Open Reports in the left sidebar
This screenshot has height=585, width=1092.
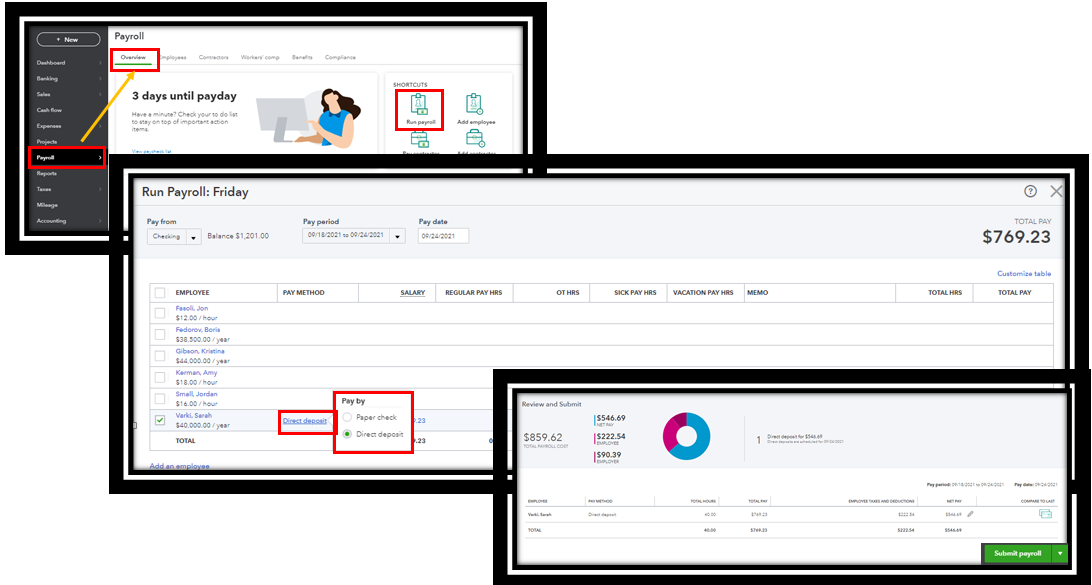pyautogui.click(x=47, y=173)
